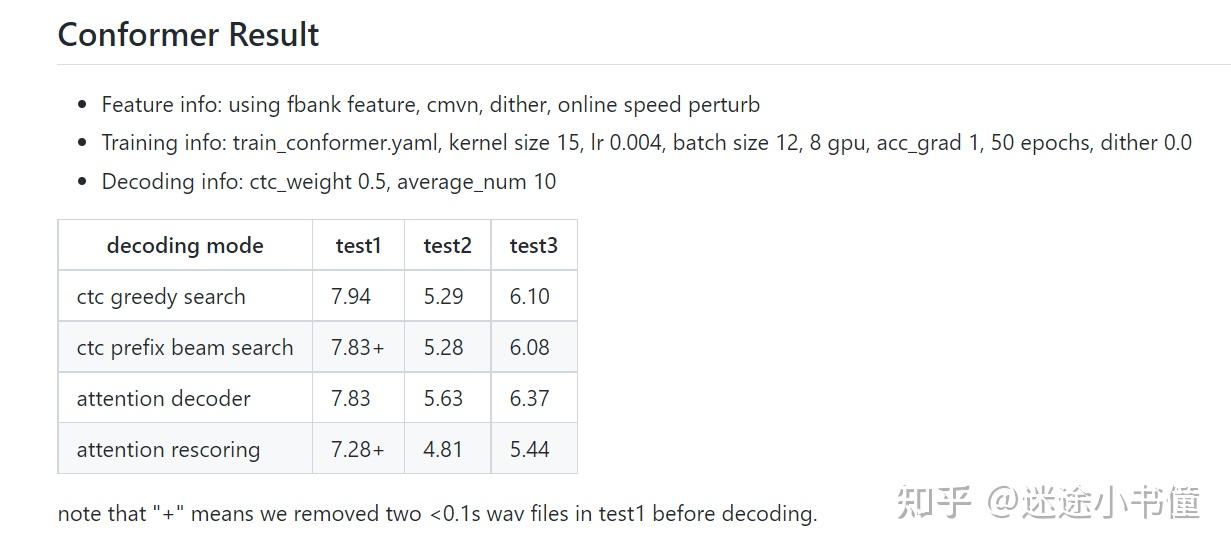This screenshot has width=1231, height=551.
Task: Click the 7.28+ attention rescoring value
Action: 357,450
